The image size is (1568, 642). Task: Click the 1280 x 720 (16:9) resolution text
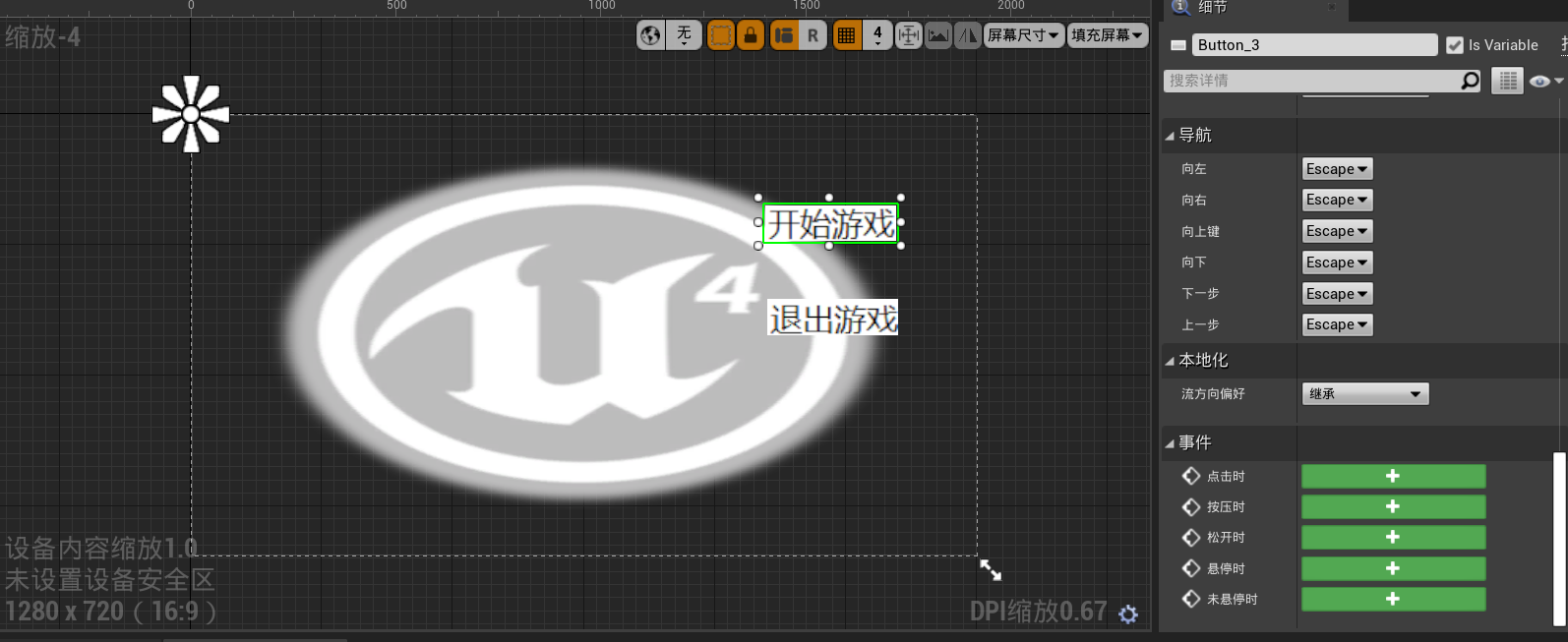click(x=110, y=612)
